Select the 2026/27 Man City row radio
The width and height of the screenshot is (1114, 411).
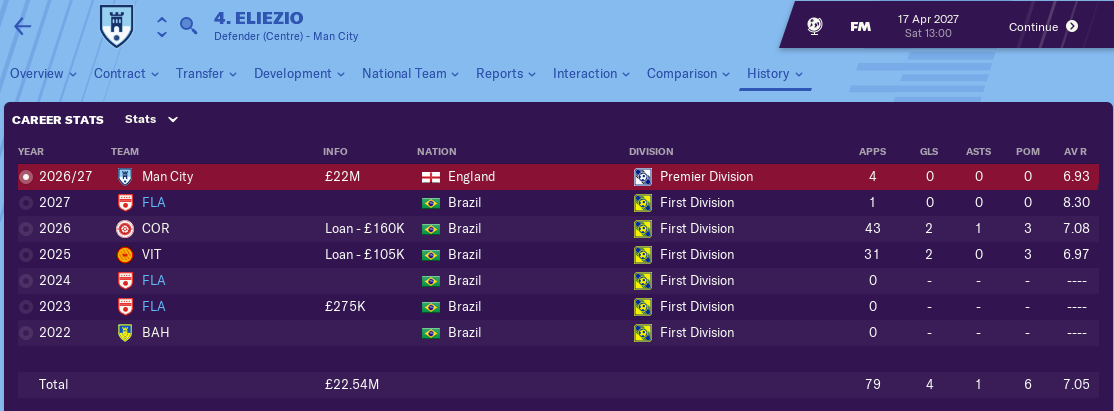click(26, 177)
